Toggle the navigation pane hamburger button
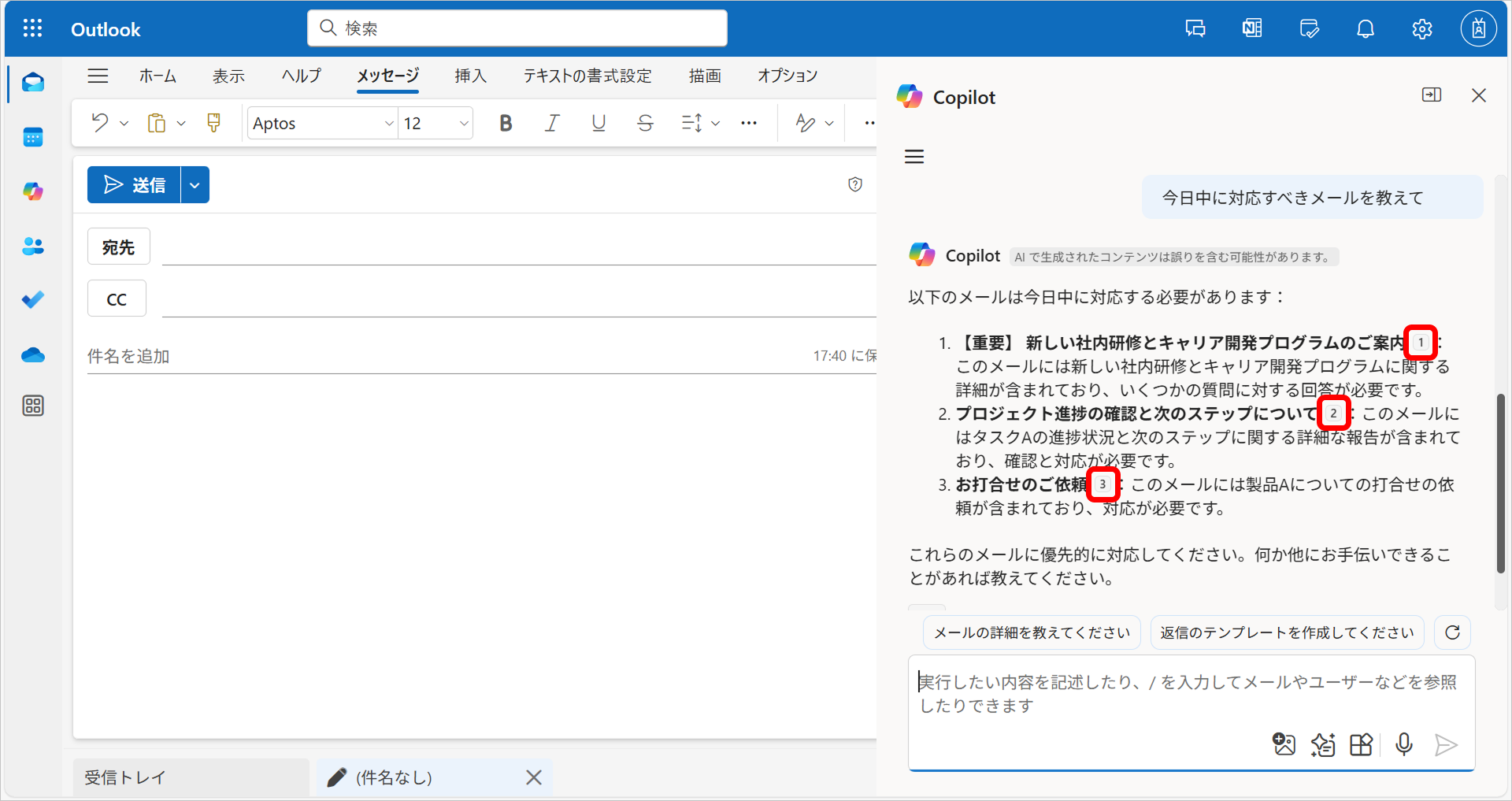 [x=98, y=76]
